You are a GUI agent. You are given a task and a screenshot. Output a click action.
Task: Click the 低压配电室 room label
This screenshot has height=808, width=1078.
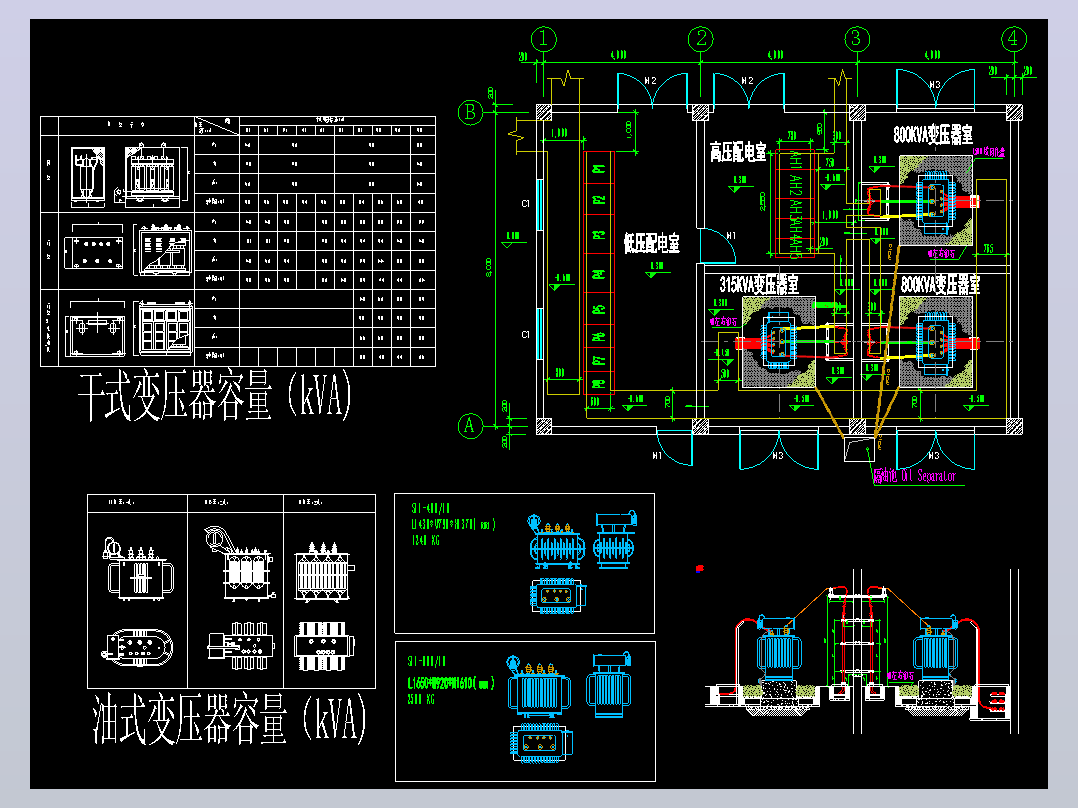coord(652,243)
